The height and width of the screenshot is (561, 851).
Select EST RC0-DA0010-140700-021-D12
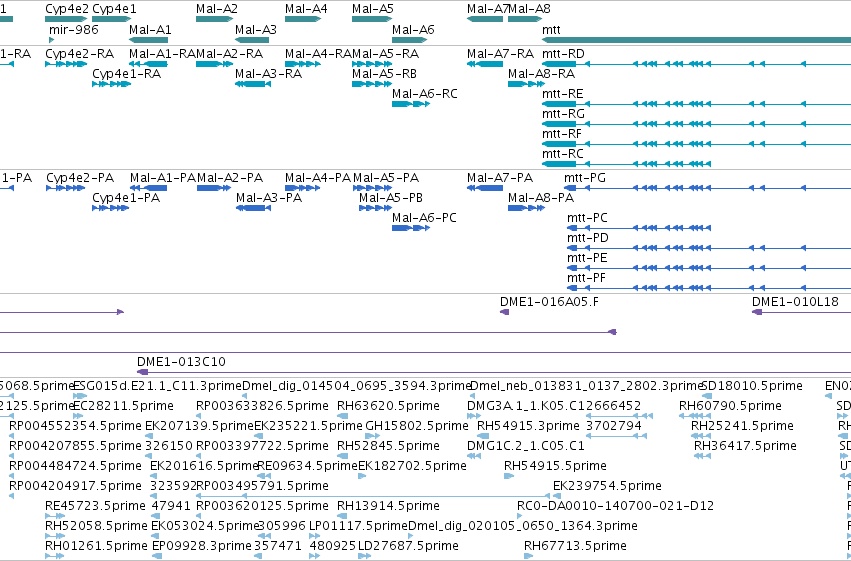pos(520,516)
